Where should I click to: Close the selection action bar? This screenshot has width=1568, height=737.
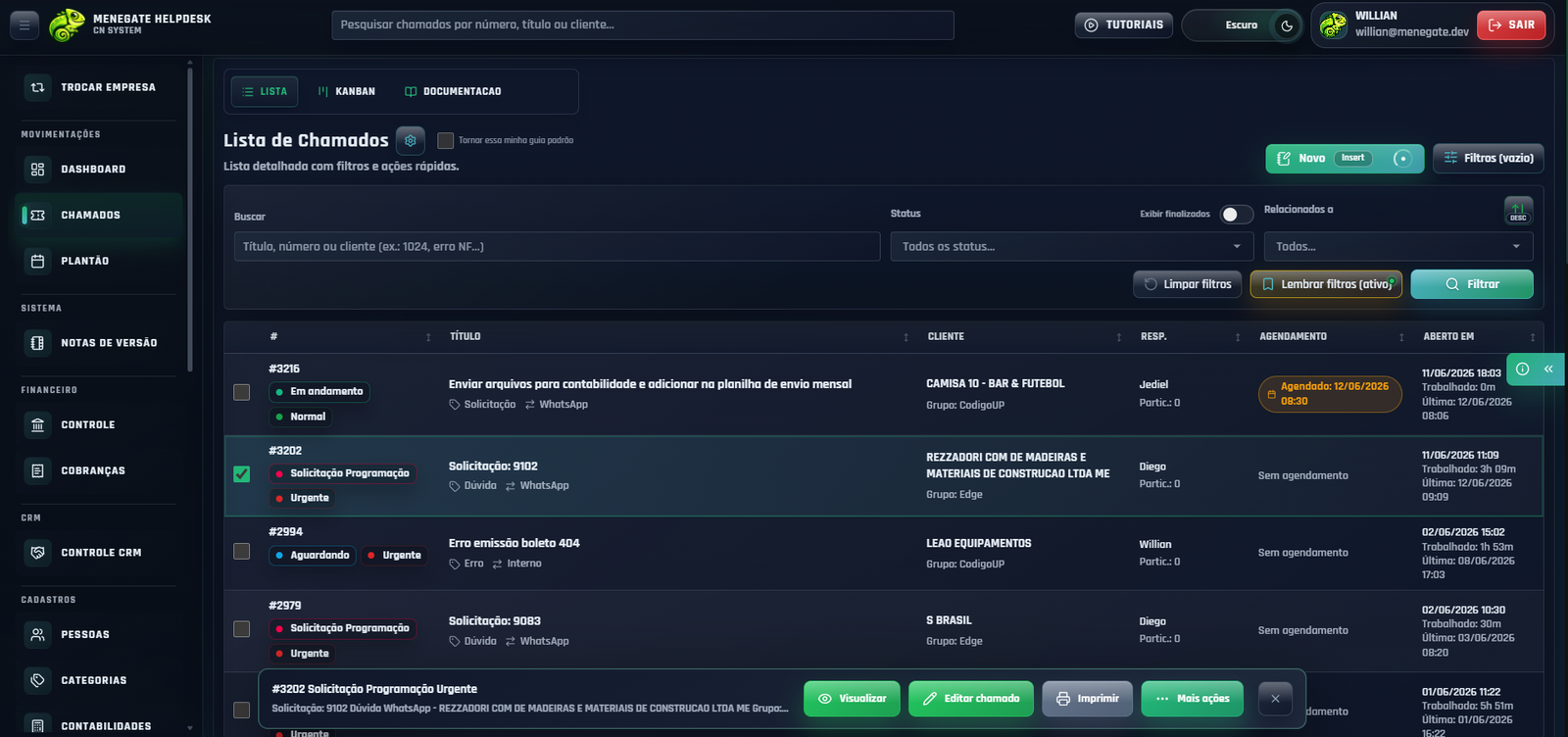coord(1275,699)
